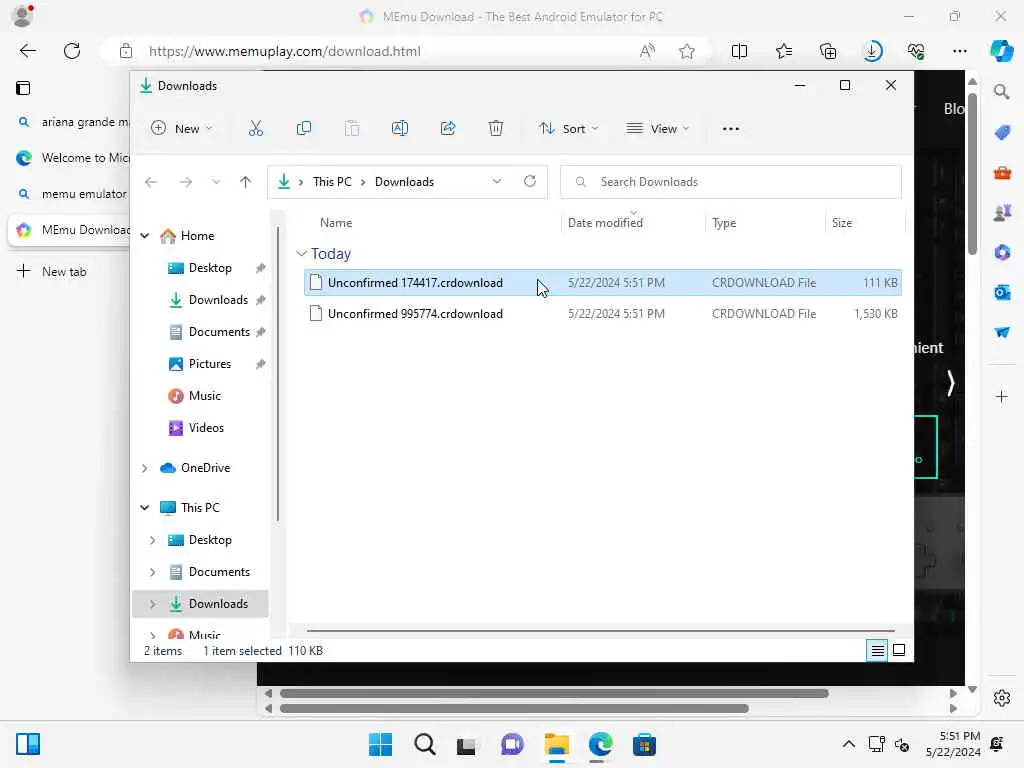Expand address bar history dropdown
Image resolution: width=1024 pixels, height=768 pixels.
pos(497,182)
